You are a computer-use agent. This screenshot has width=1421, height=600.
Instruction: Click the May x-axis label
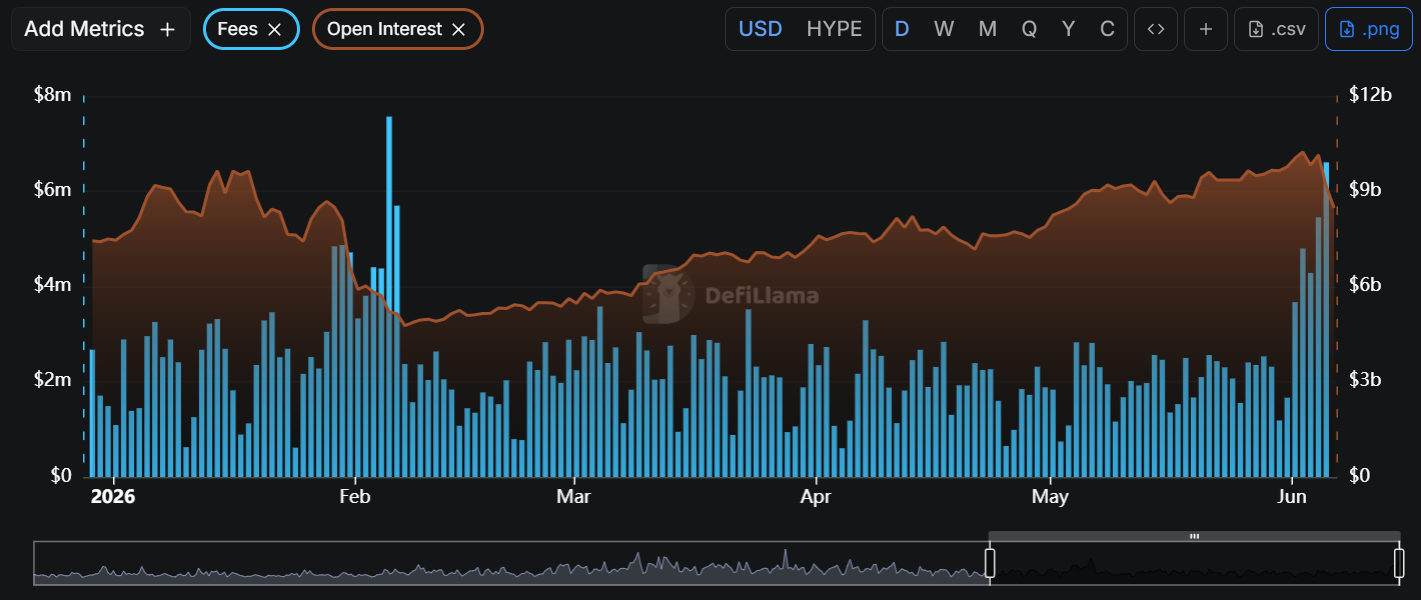pyautogui.click(x=1050, y=497)
